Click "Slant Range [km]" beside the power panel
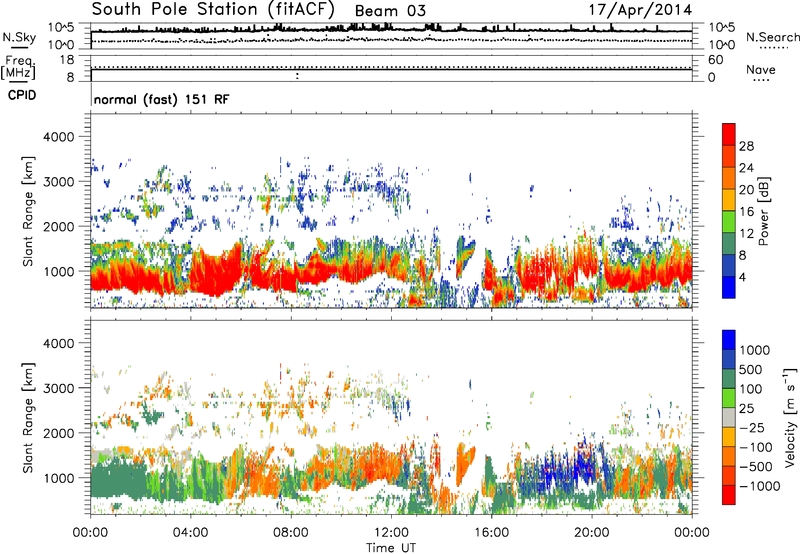The height and width of the screenshot is (554, 800). pos(28,211)
